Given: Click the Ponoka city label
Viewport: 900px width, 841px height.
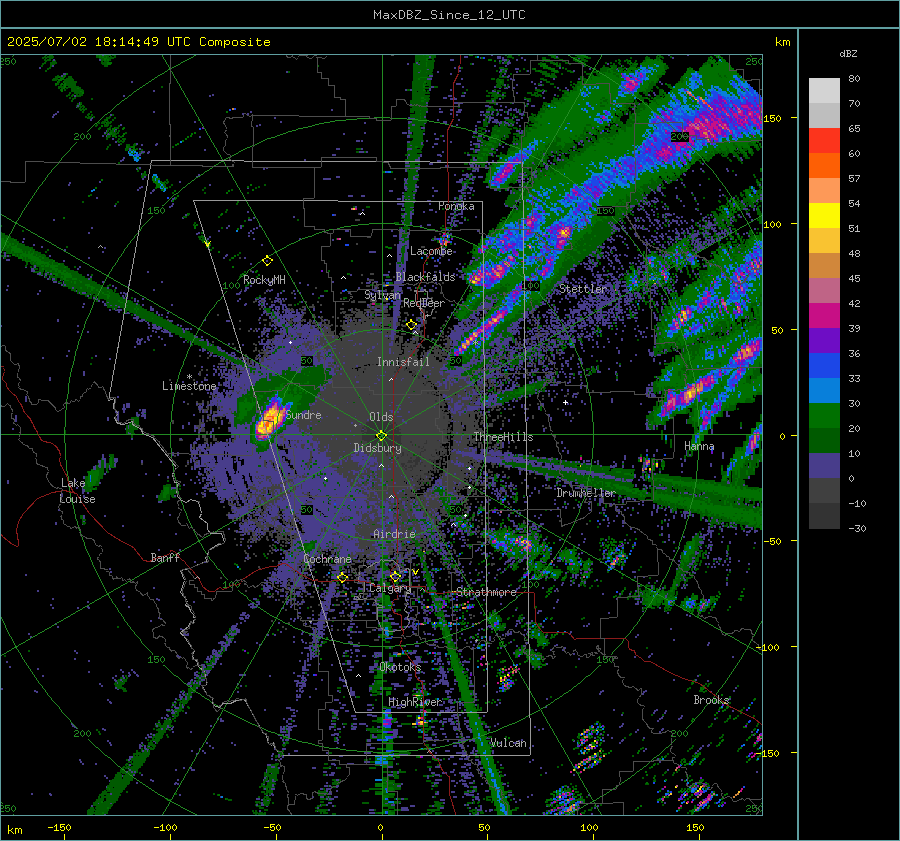Looking at the screenshot, I should [x=456, y=206].
